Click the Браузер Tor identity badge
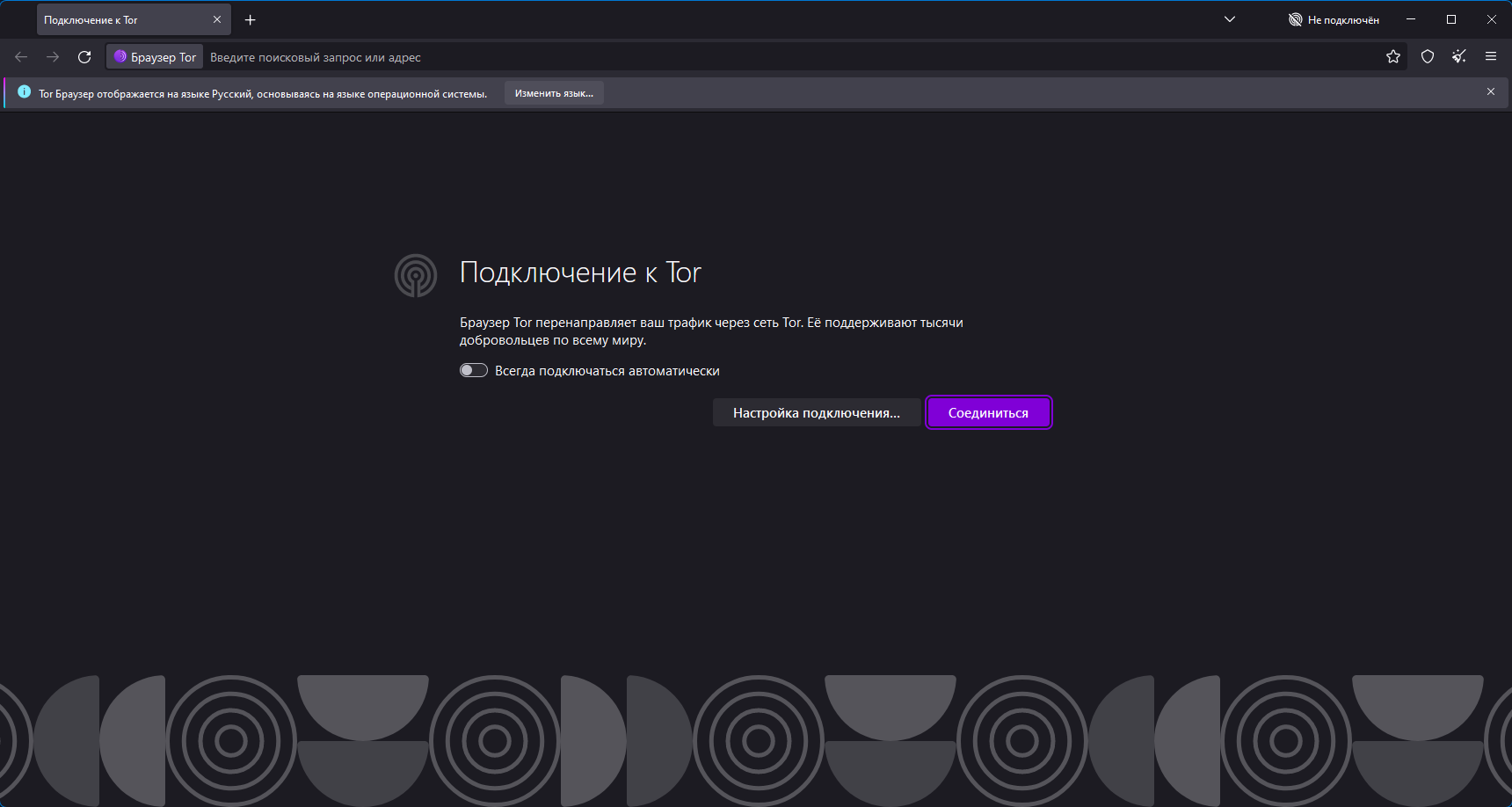This screenshot has height=807, width=1512. [x=155, y=57]
